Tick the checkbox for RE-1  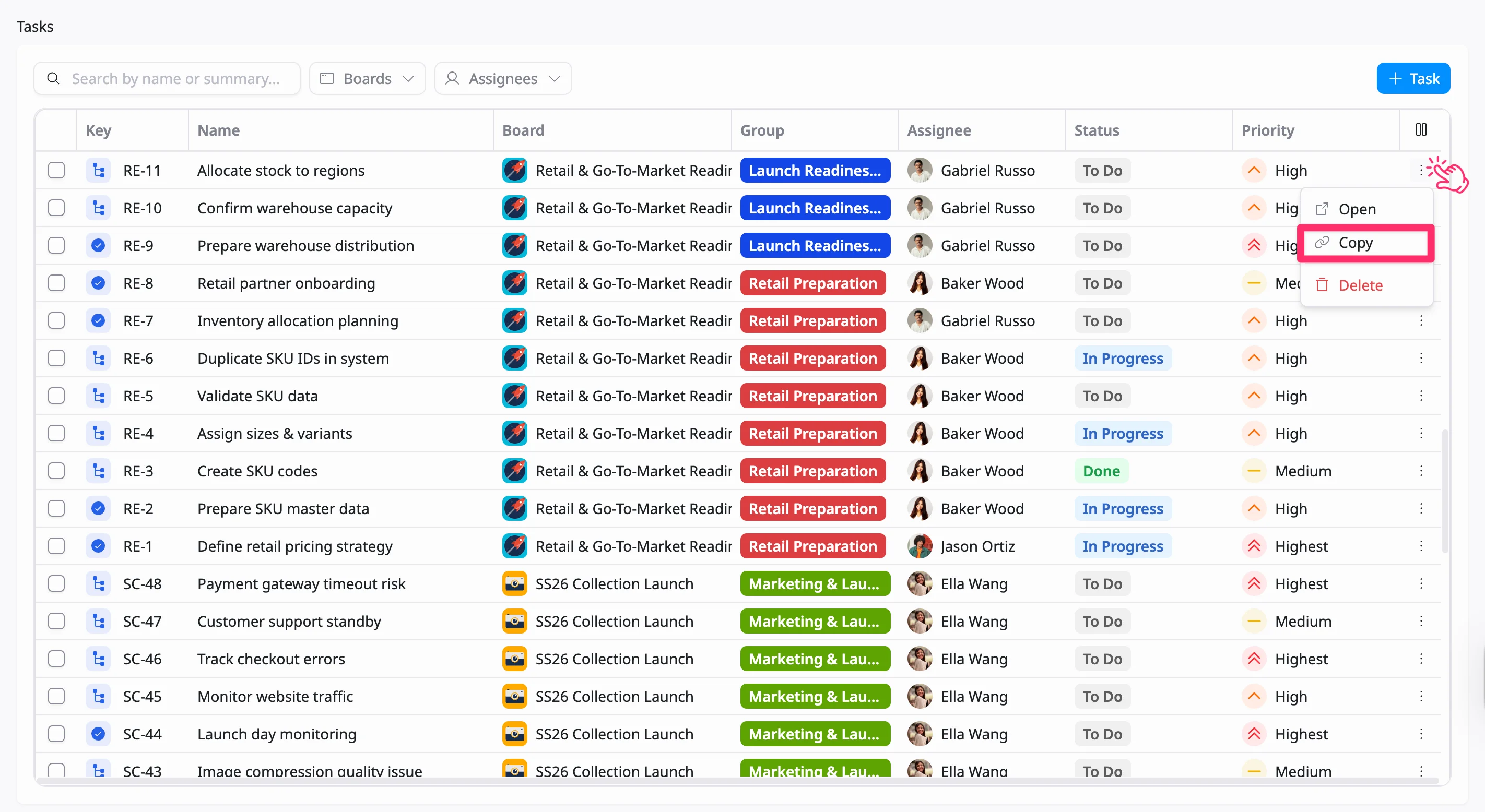pyautogui.click(x=56, y=546)
